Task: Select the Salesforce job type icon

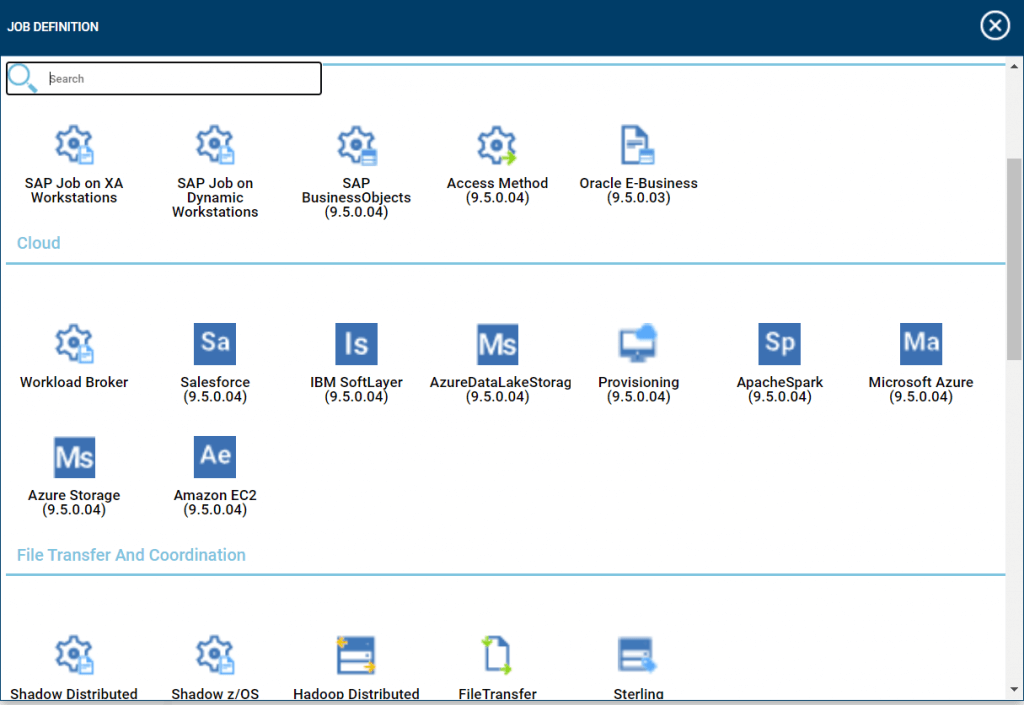Action: 215,344
